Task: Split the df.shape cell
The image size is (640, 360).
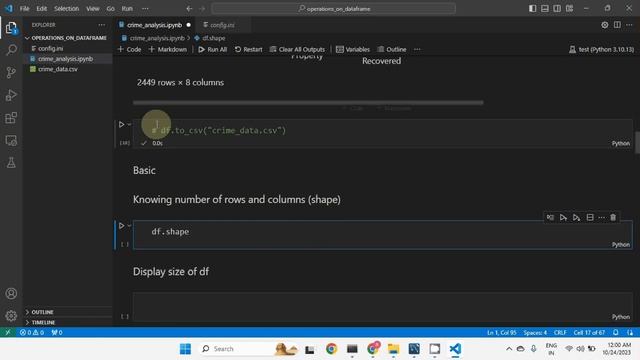Action: tap(590, 218)
